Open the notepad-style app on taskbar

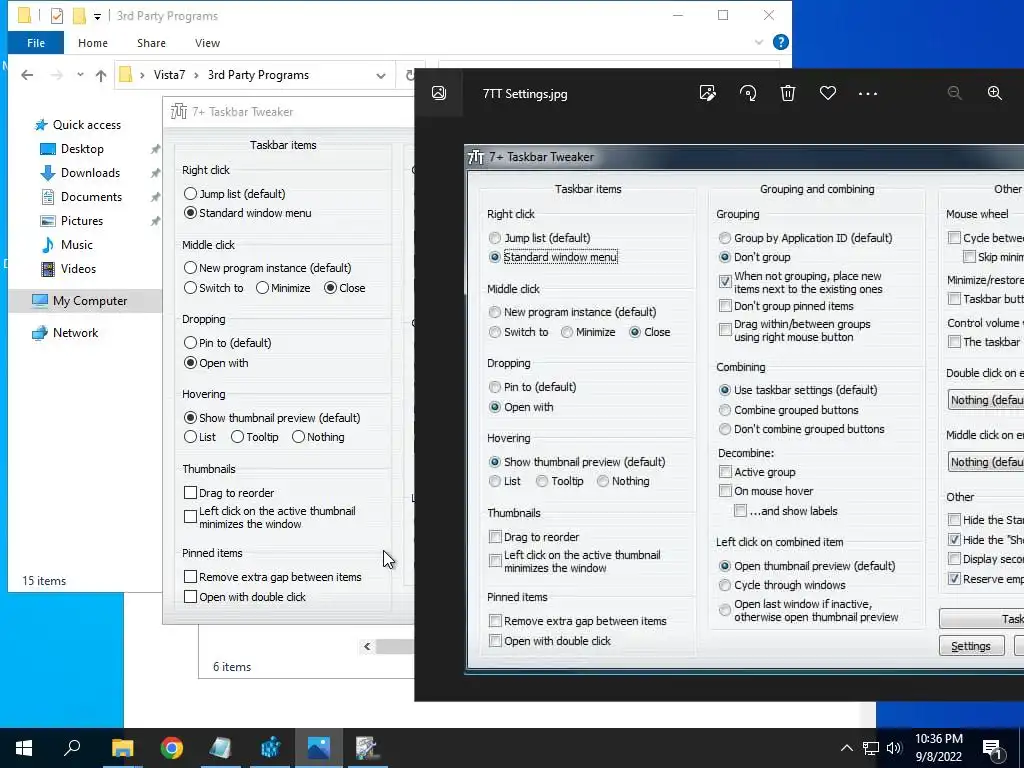(221, 748)
